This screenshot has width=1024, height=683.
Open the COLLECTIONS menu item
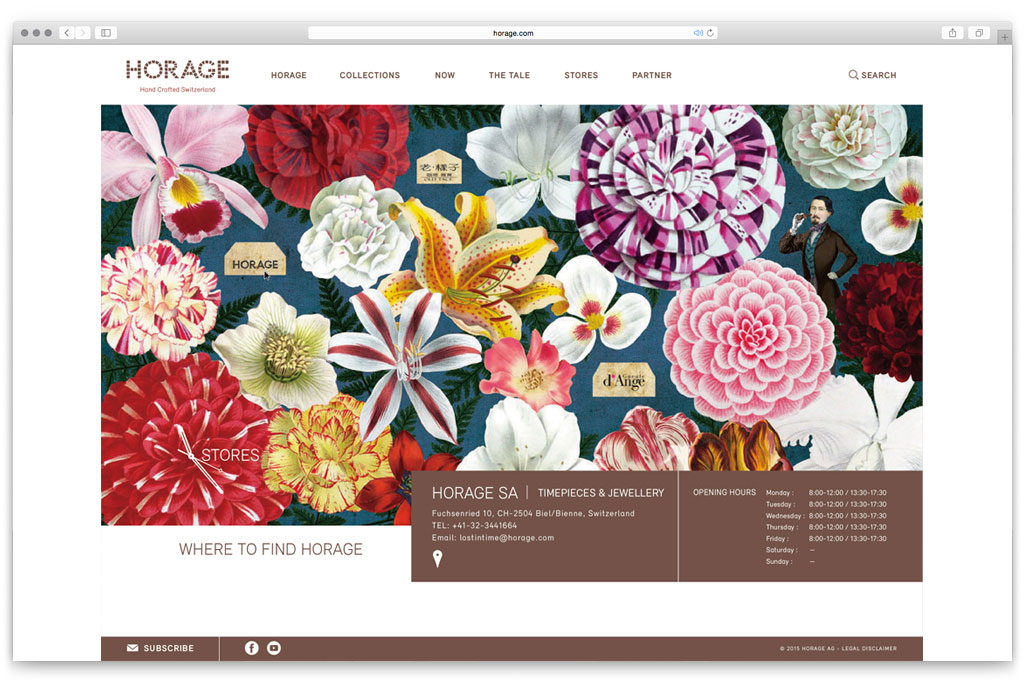[370, 75]
